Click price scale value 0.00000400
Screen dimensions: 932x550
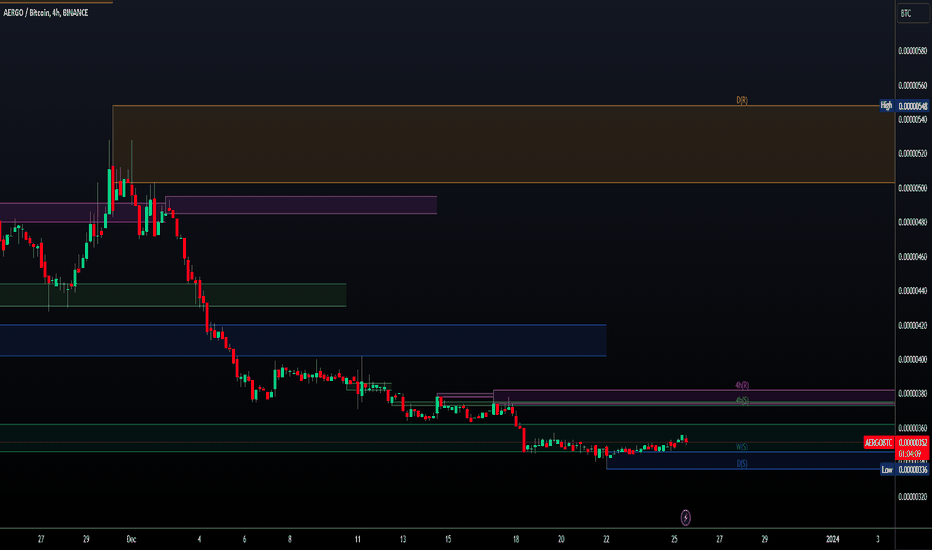coord(913,360)
